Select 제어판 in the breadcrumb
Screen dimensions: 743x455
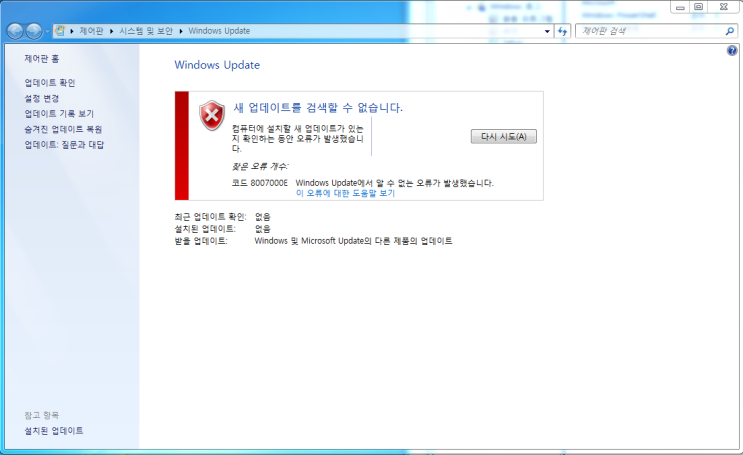(91, 31)
